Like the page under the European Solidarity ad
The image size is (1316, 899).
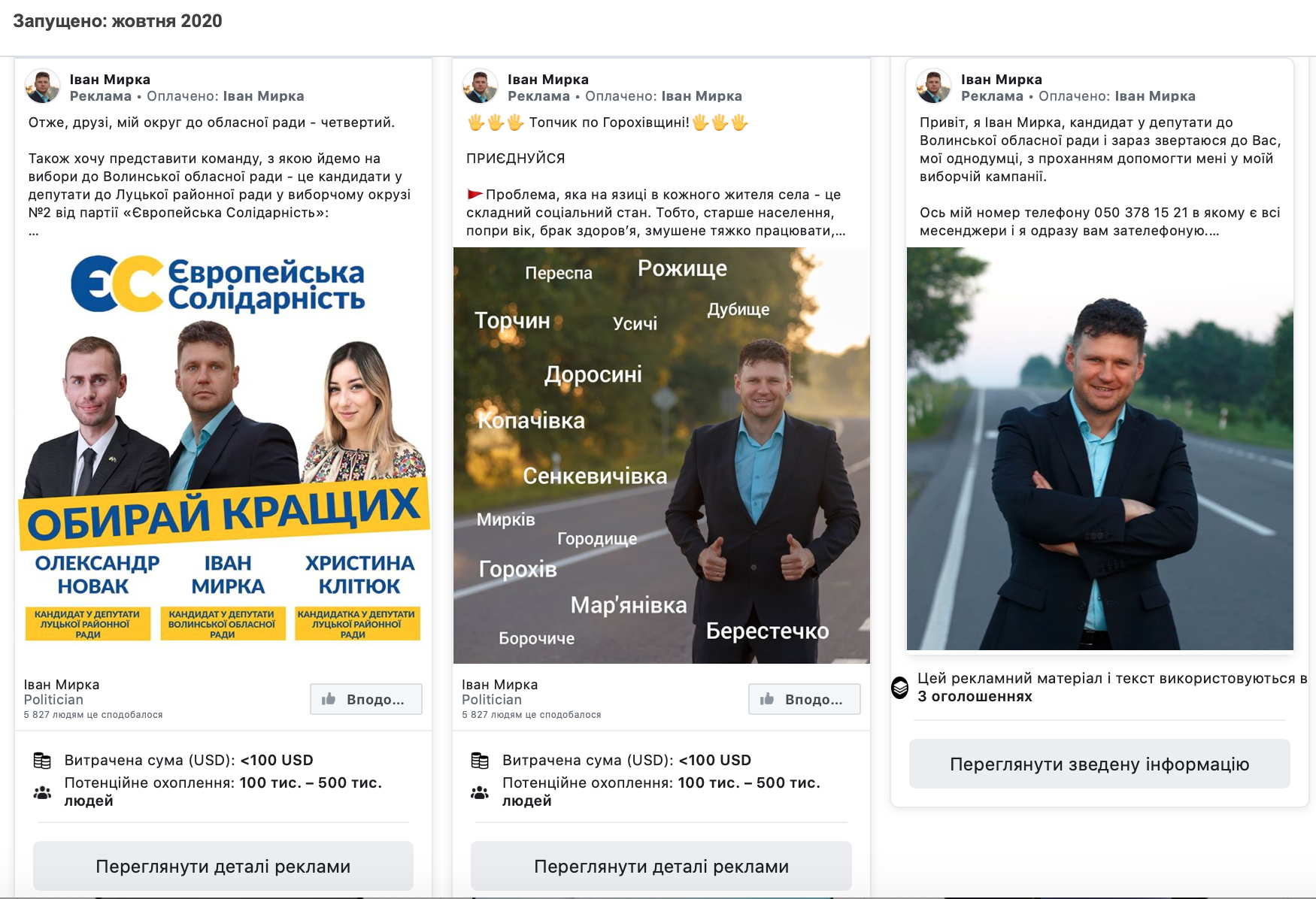coord(366,699)
